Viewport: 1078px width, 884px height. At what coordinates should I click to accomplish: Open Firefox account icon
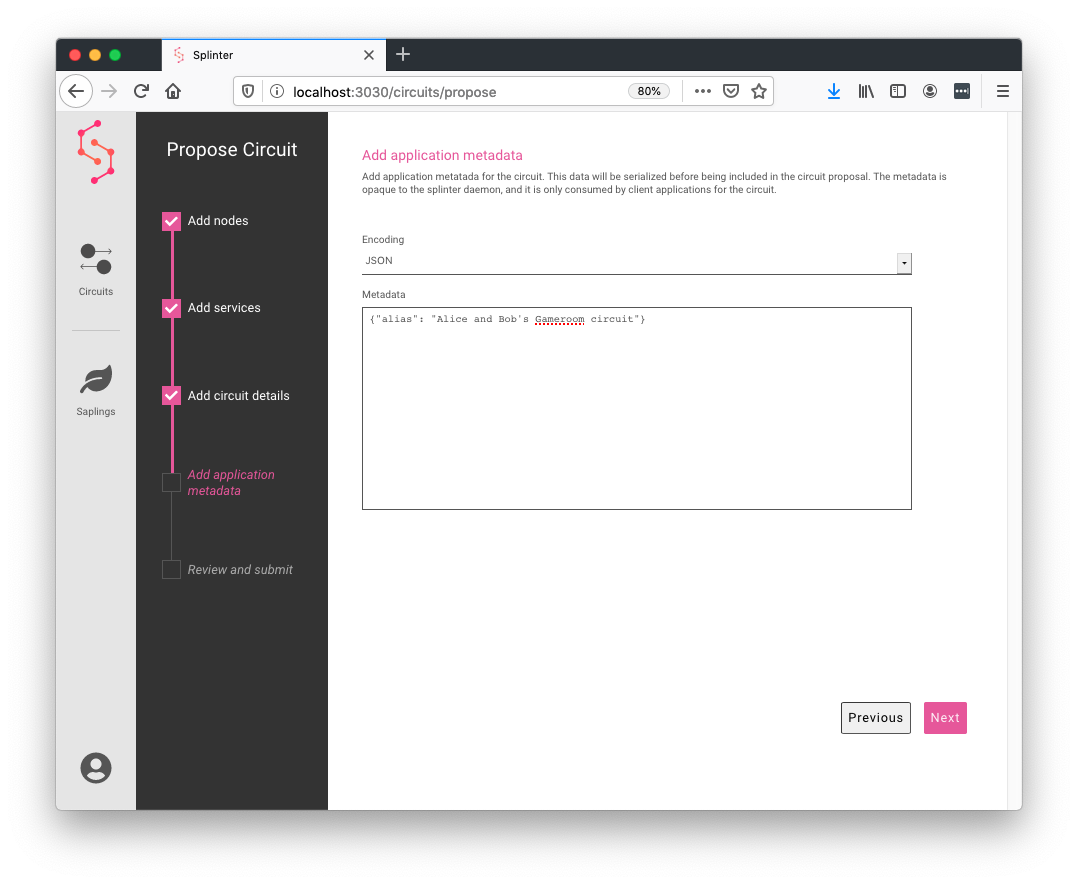[x=930, y=91]
